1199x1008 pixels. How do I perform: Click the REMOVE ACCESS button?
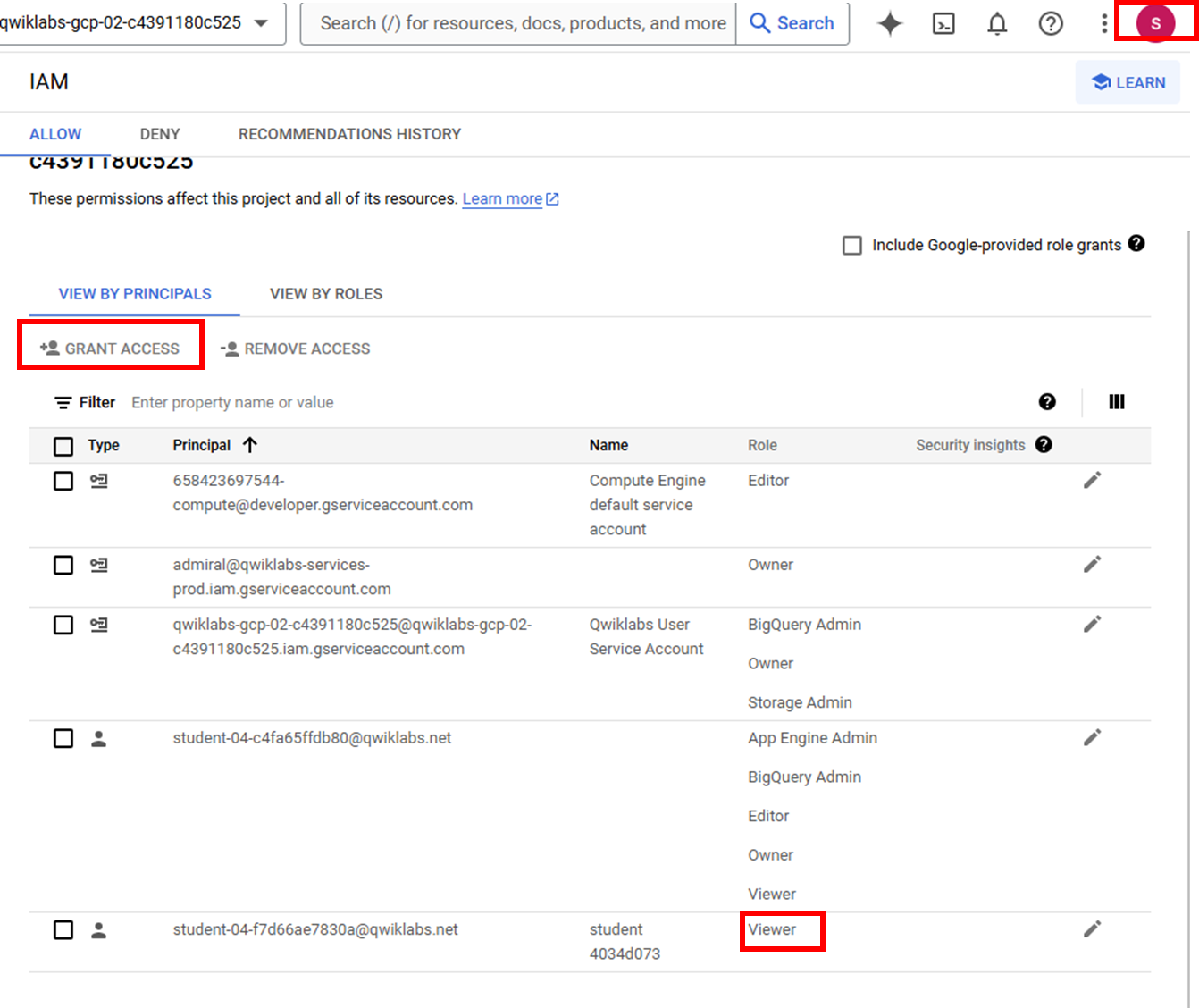click(295, 349)
